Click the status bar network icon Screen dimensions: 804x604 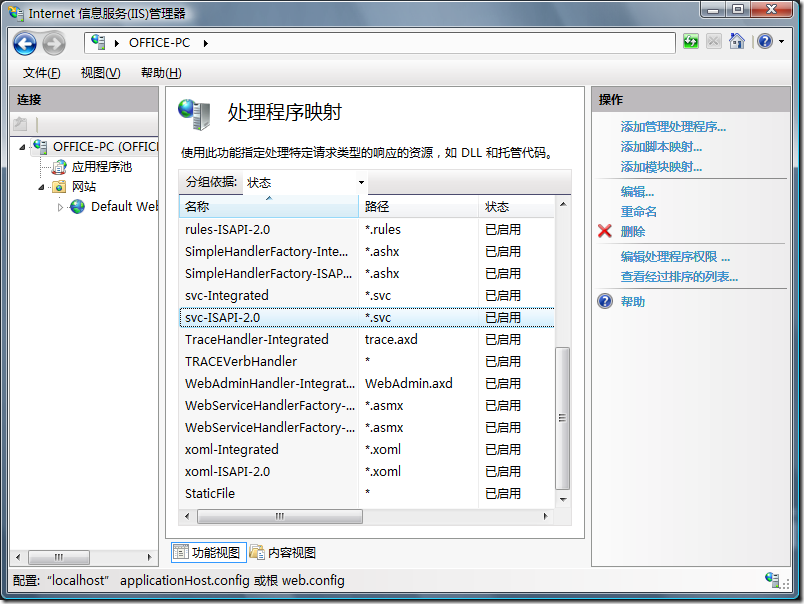[x=773, y=580]
